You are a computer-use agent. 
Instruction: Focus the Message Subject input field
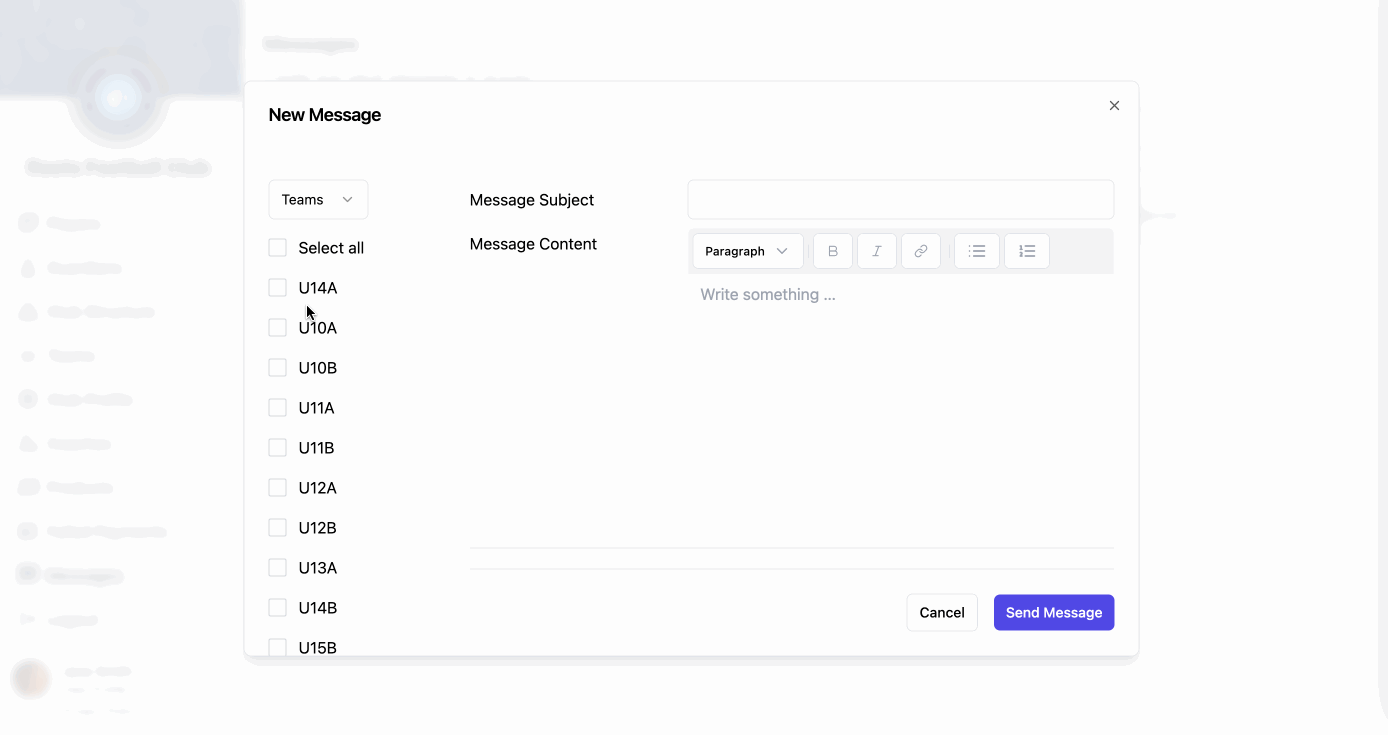point(901,199)
